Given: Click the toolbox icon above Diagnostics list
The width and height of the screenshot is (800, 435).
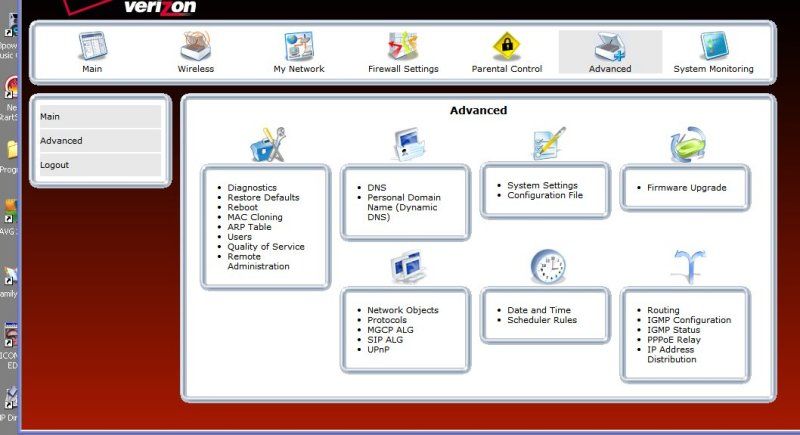Looking at the screenshot, I should pyautogui.click(x=267, y=145).
